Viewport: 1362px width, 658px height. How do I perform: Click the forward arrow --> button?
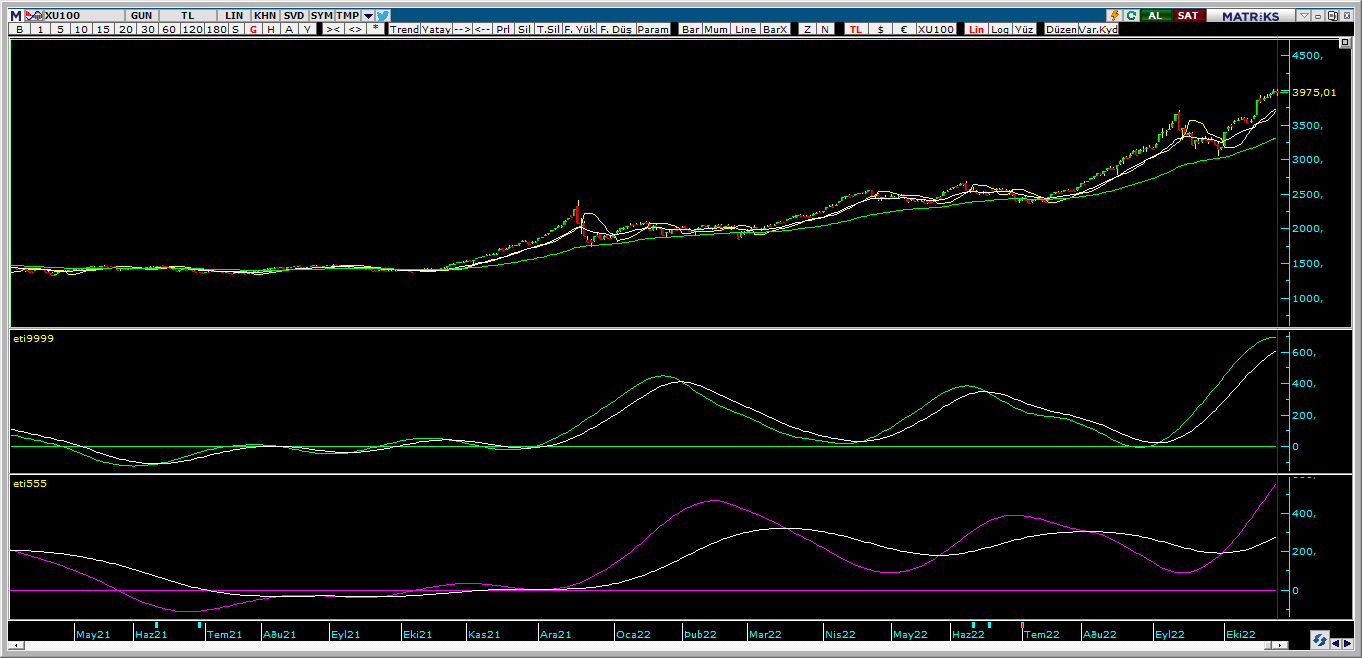462,29
